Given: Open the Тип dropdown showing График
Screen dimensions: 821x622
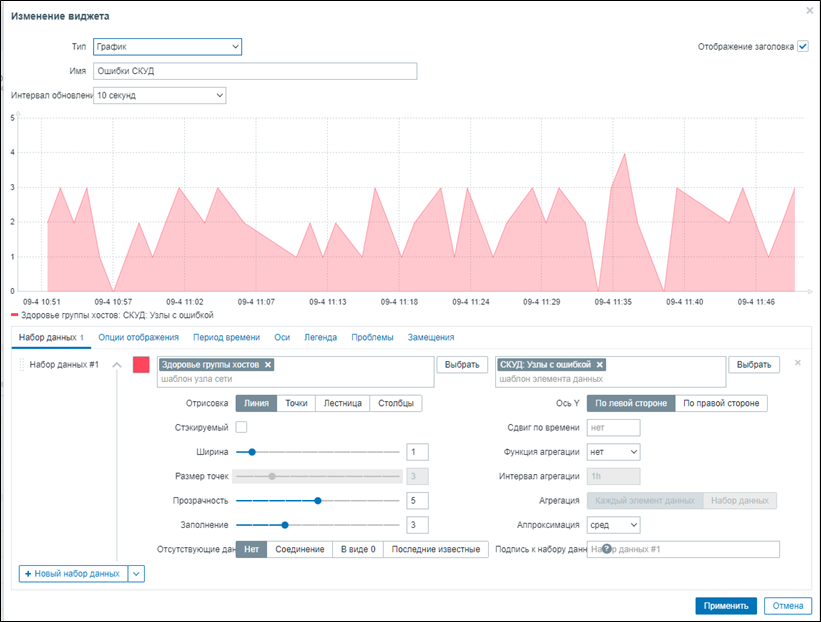Looking at the screenshot, I should click(167, 47).
